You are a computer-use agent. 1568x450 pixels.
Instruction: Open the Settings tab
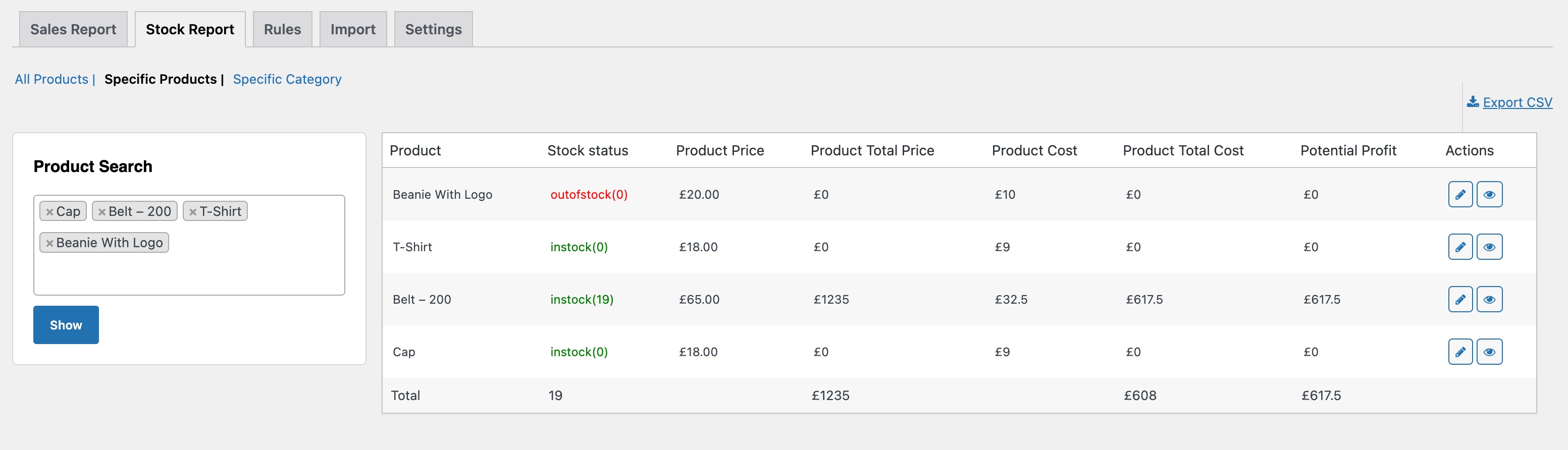[433, 29]
